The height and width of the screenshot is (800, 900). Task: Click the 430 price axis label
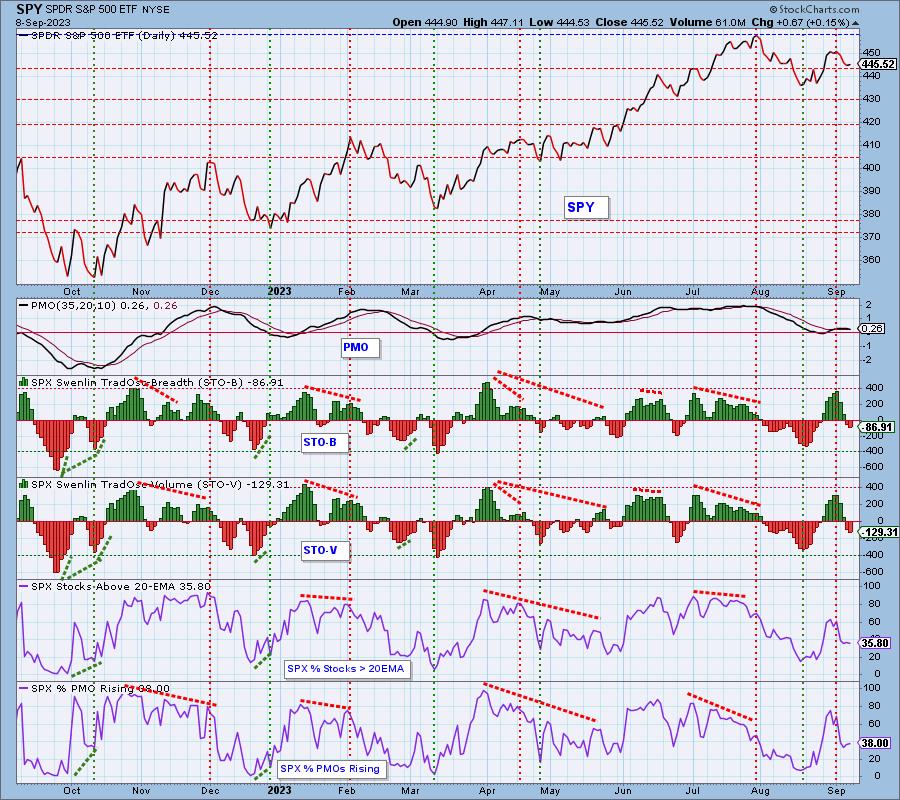tap(872, 99)
